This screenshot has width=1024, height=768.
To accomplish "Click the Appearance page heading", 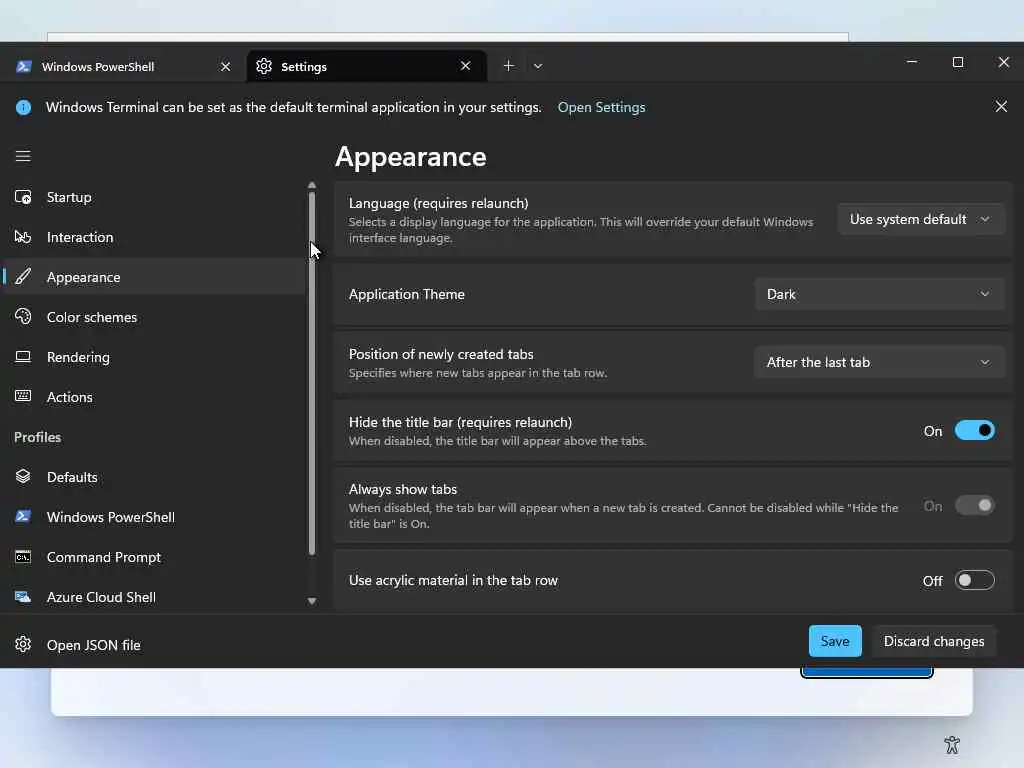I will (410, 157).
